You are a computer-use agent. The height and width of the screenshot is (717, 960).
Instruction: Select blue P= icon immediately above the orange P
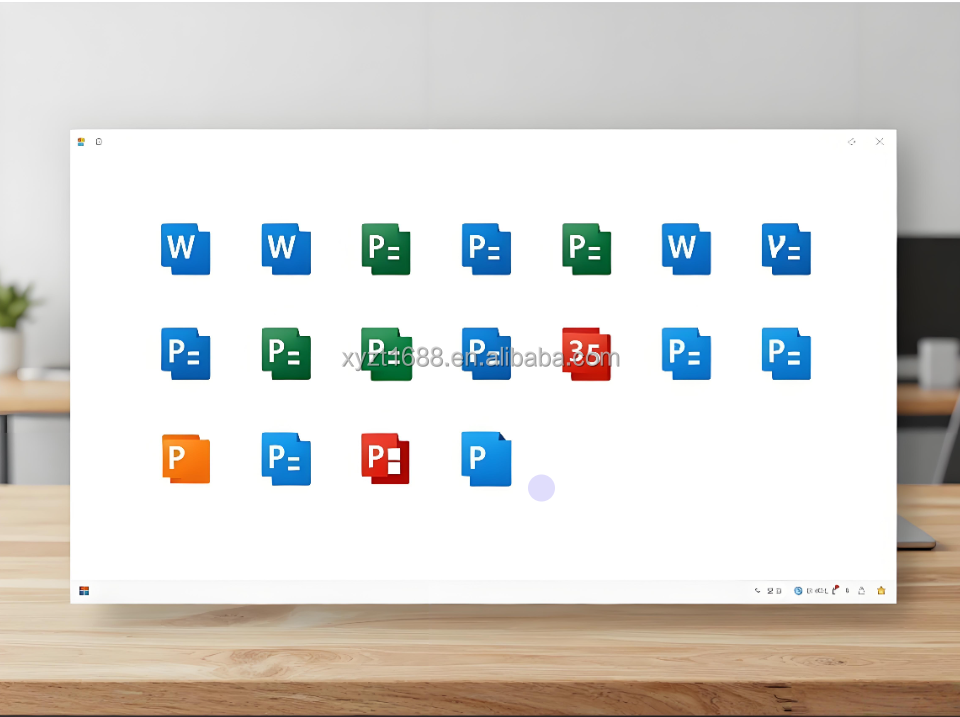(186, 354)
